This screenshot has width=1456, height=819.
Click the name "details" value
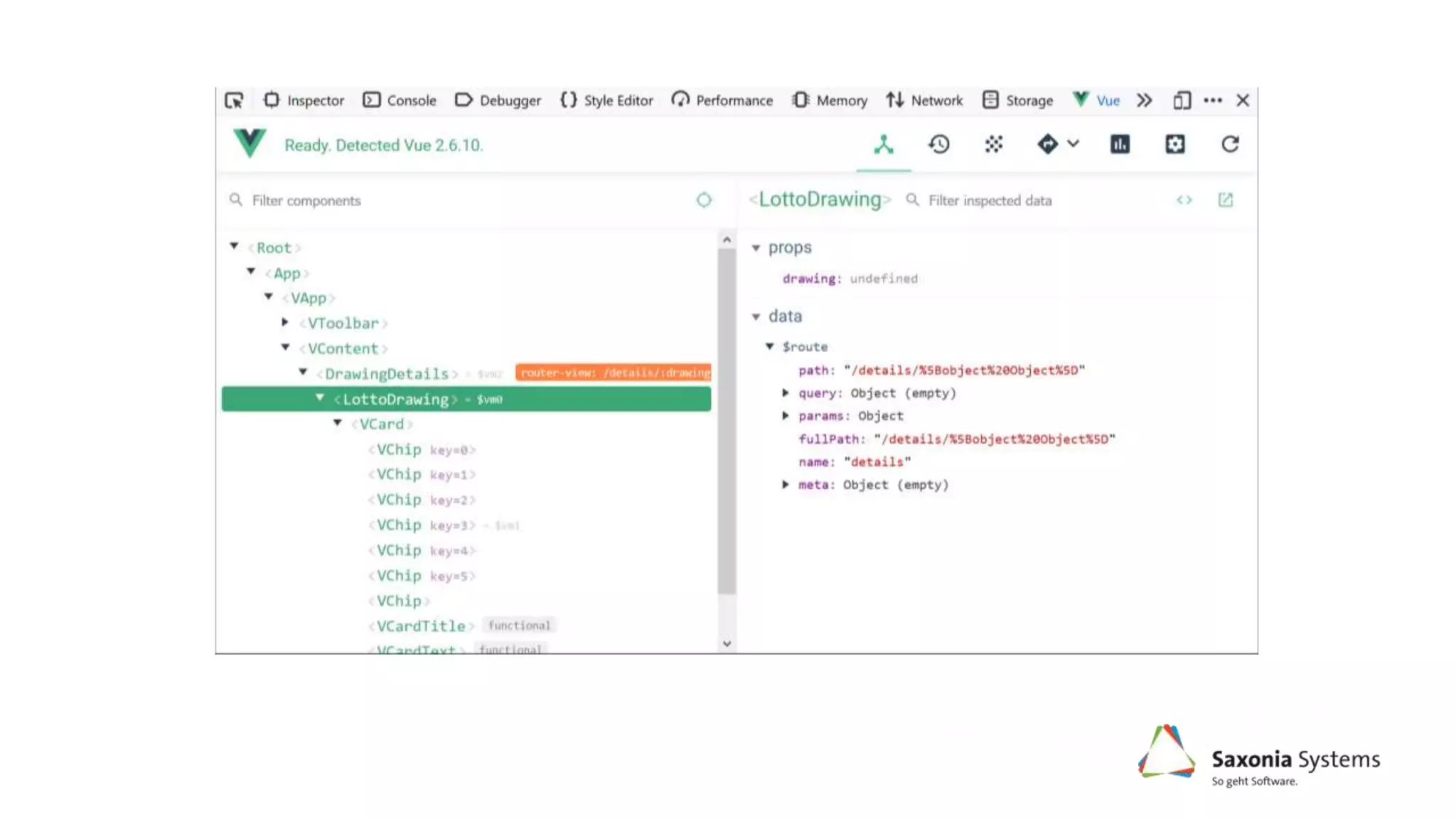(877, 462)
